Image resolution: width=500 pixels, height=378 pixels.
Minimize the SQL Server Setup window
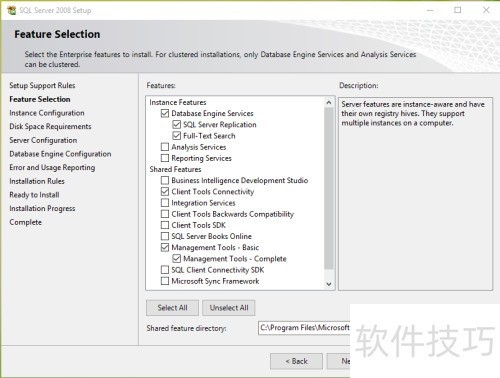pos(430,10)
